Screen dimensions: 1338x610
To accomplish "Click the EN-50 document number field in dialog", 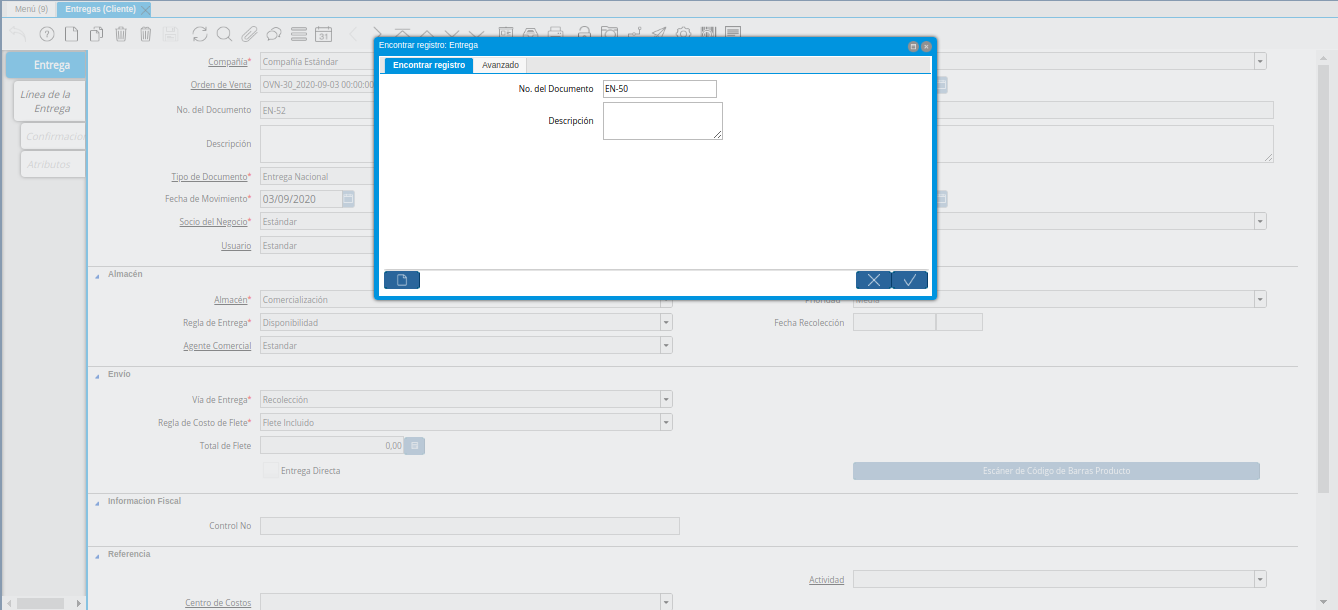I will coord(660,89).
